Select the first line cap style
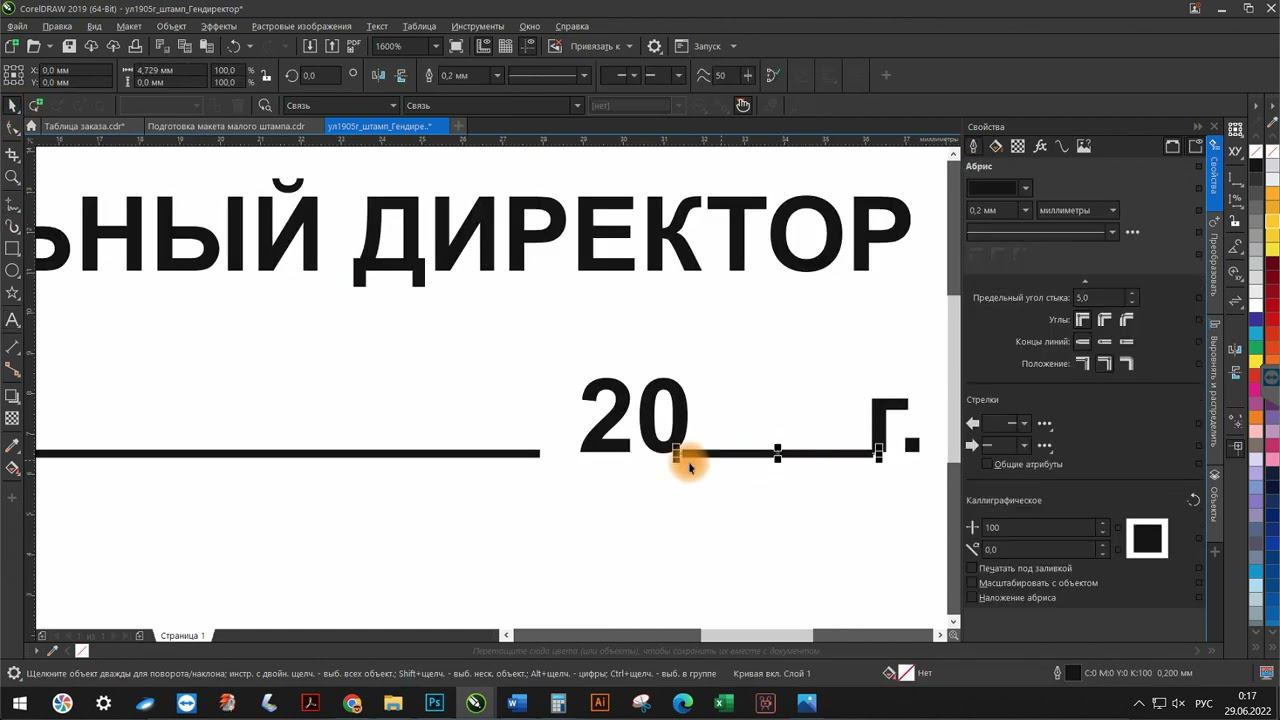This screenshot has height=720, width=1280. point(1083,342)
